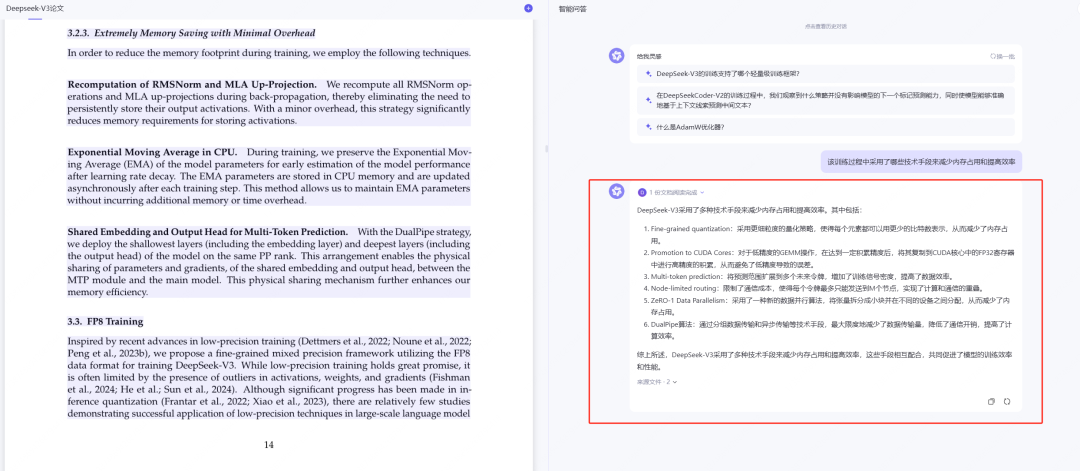This screenshot has width=1080, height=471.
Task: Click answer item 6 DualPipe算法
Action: (827, 331)
